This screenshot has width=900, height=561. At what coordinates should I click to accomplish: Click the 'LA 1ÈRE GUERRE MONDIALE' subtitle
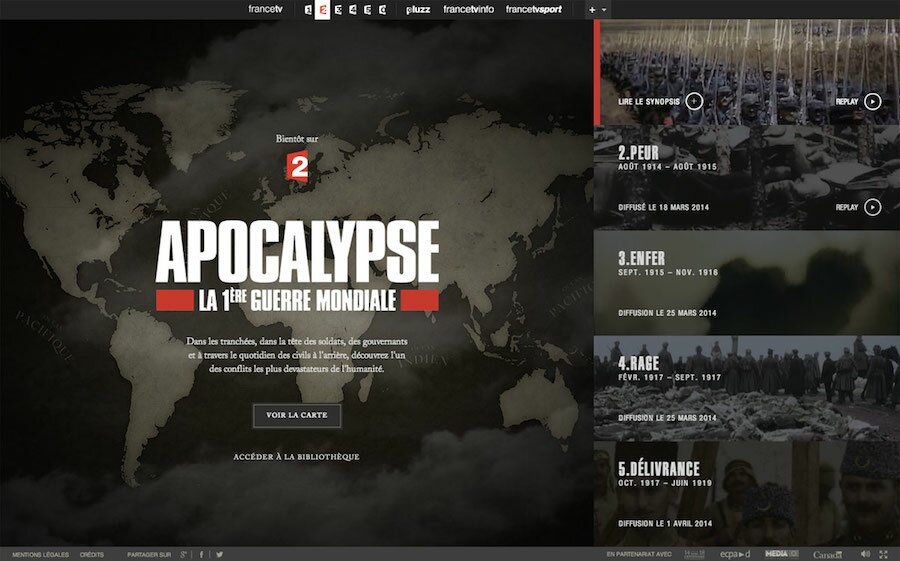pyautogui.click(x=297, y=300)
